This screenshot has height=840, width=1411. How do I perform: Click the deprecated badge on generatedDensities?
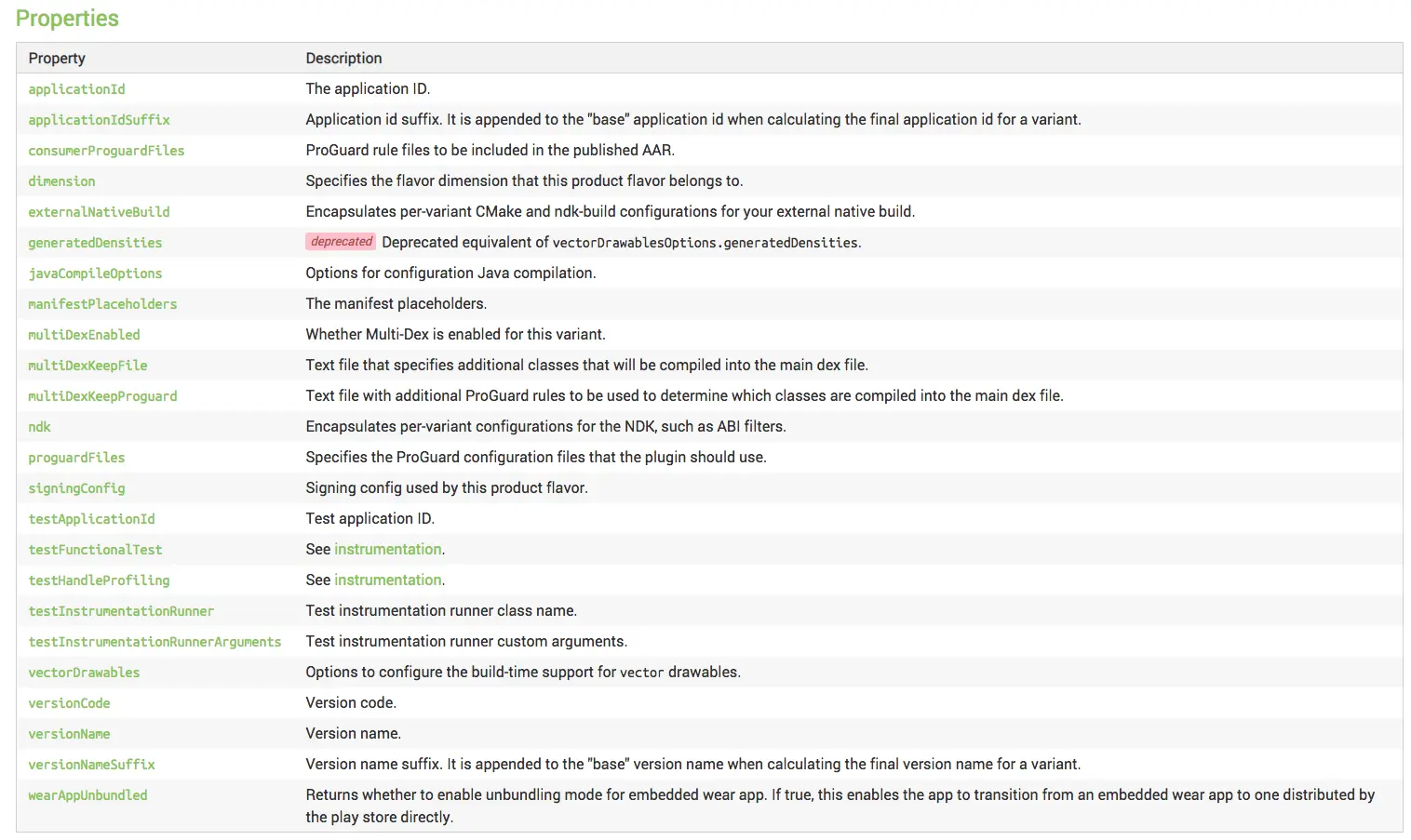tap(341, 242)
